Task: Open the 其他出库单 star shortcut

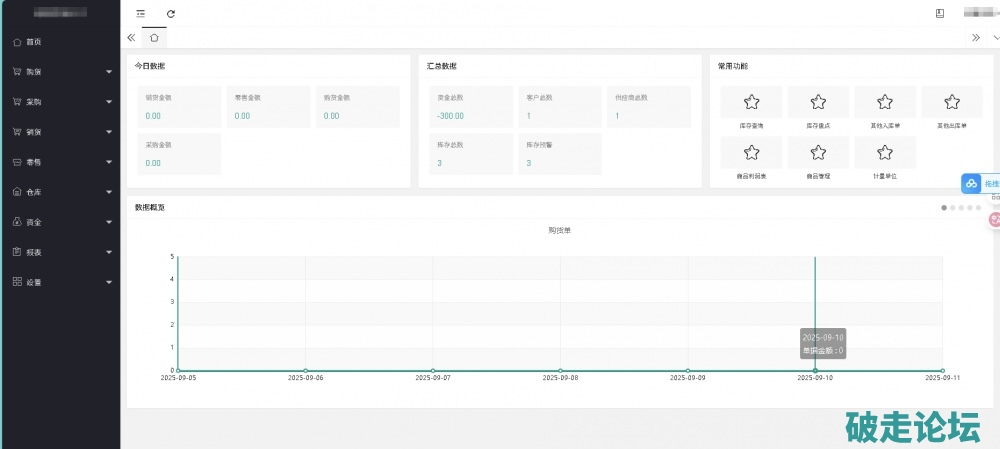Action: pos(952,102)
